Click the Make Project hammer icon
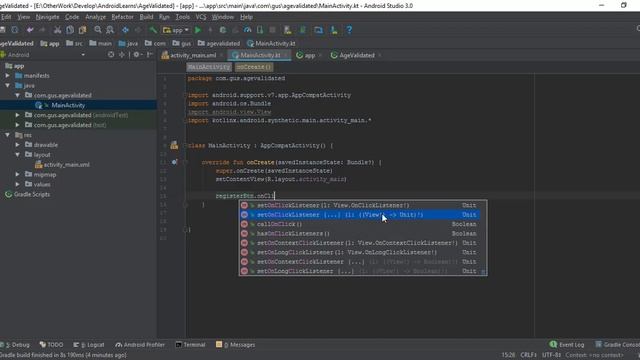Screen dimensions: 640x360 [153, 30]
